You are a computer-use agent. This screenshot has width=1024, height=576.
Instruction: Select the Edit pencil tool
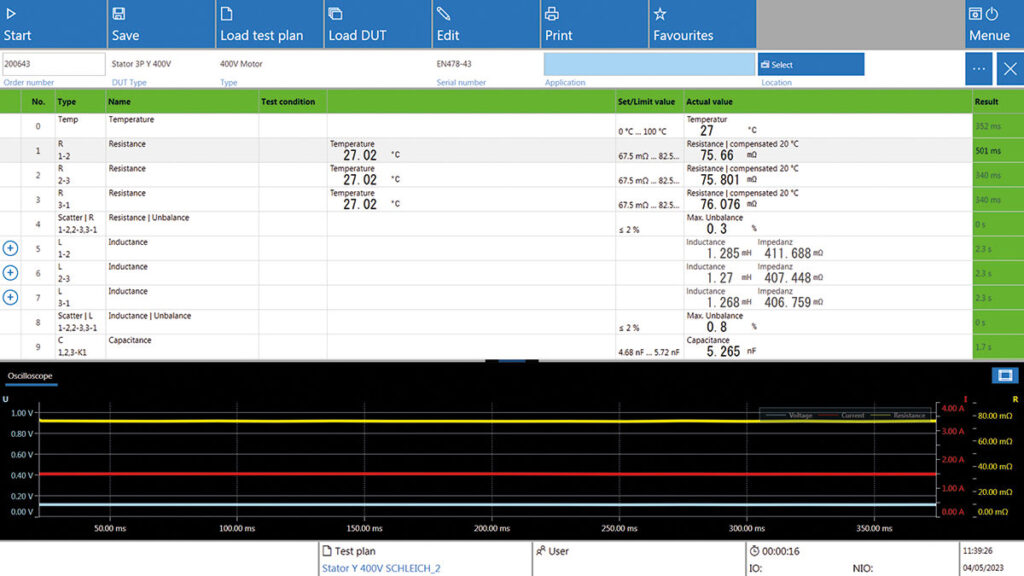point(443,14)
